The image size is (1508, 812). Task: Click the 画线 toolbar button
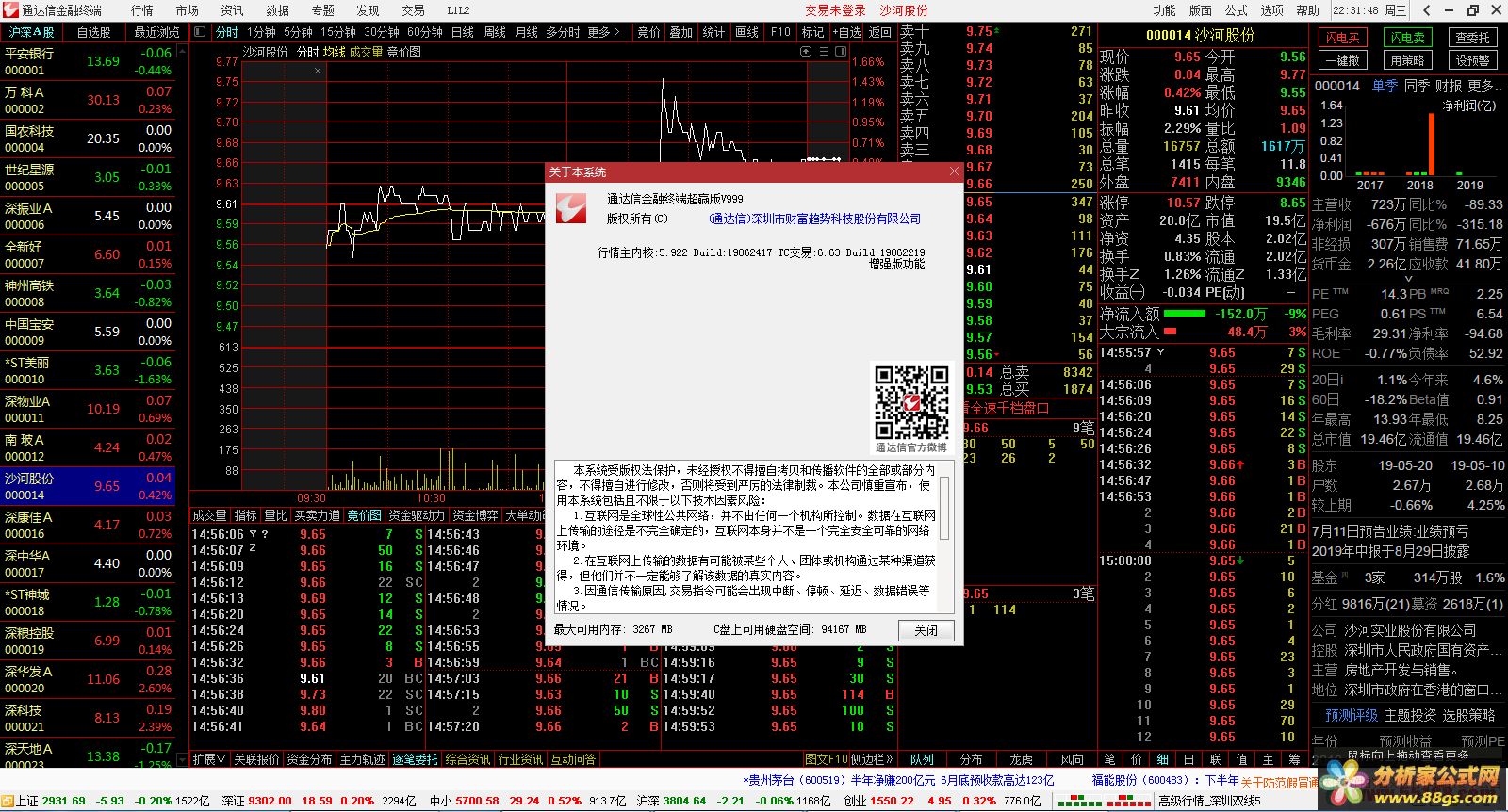point(747,32)
